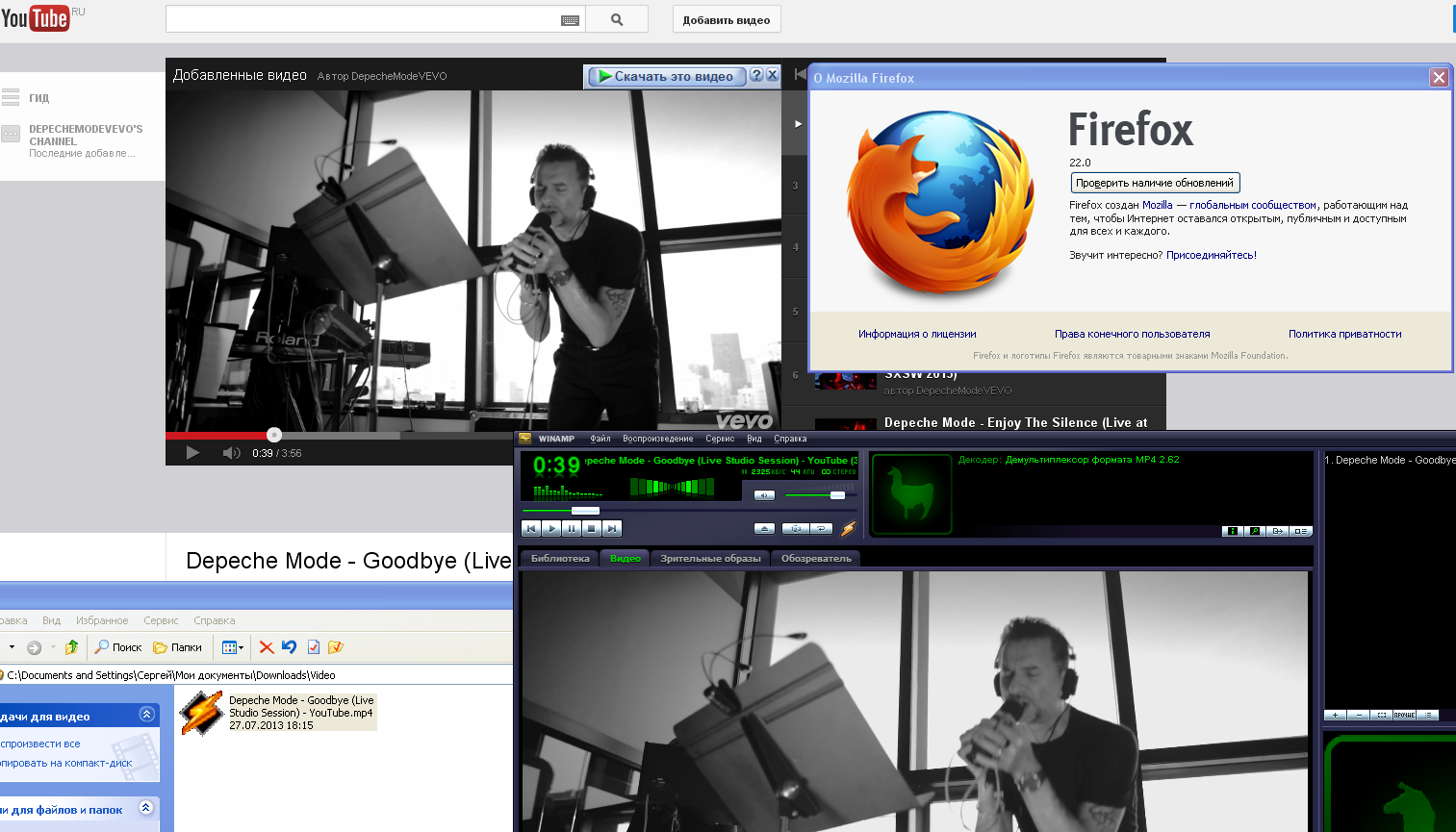Image resolution: width=1456 pixels, height=832 pixels.
Task: Adjust the Winamp volume slider
Action: [837, 495]
